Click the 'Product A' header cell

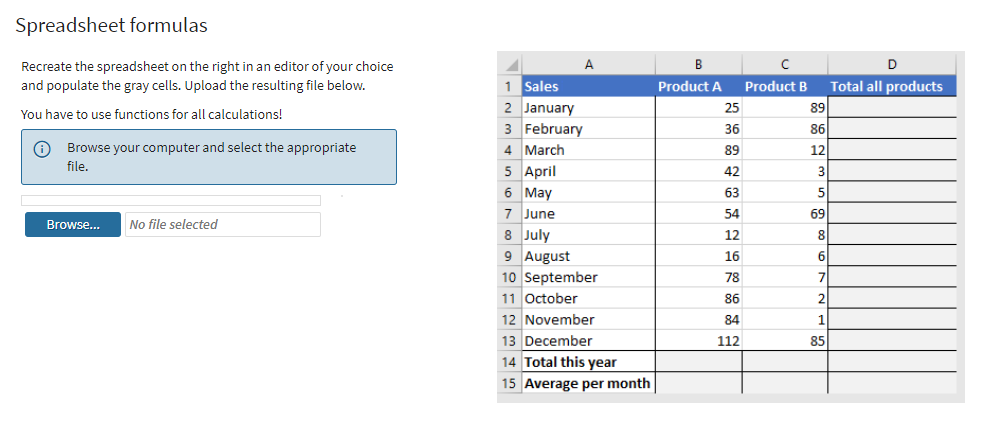pos(698,87)
